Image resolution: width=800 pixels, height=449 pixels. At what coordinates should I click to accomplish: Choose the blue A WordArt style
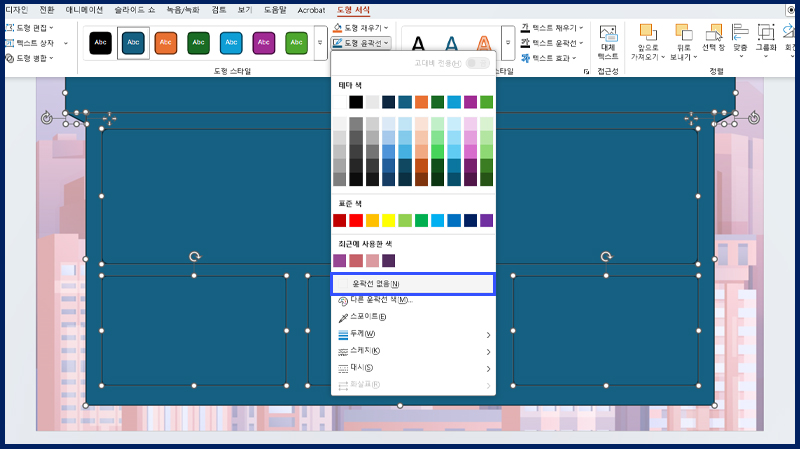(452, 43)
